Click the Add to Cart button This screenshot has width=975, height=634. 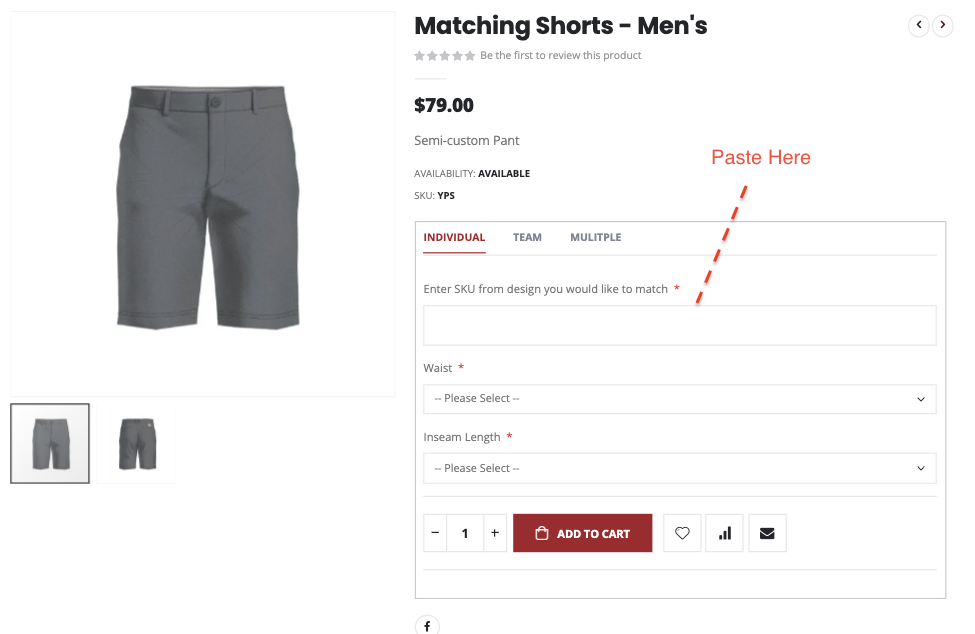click(x=582, y=533)
